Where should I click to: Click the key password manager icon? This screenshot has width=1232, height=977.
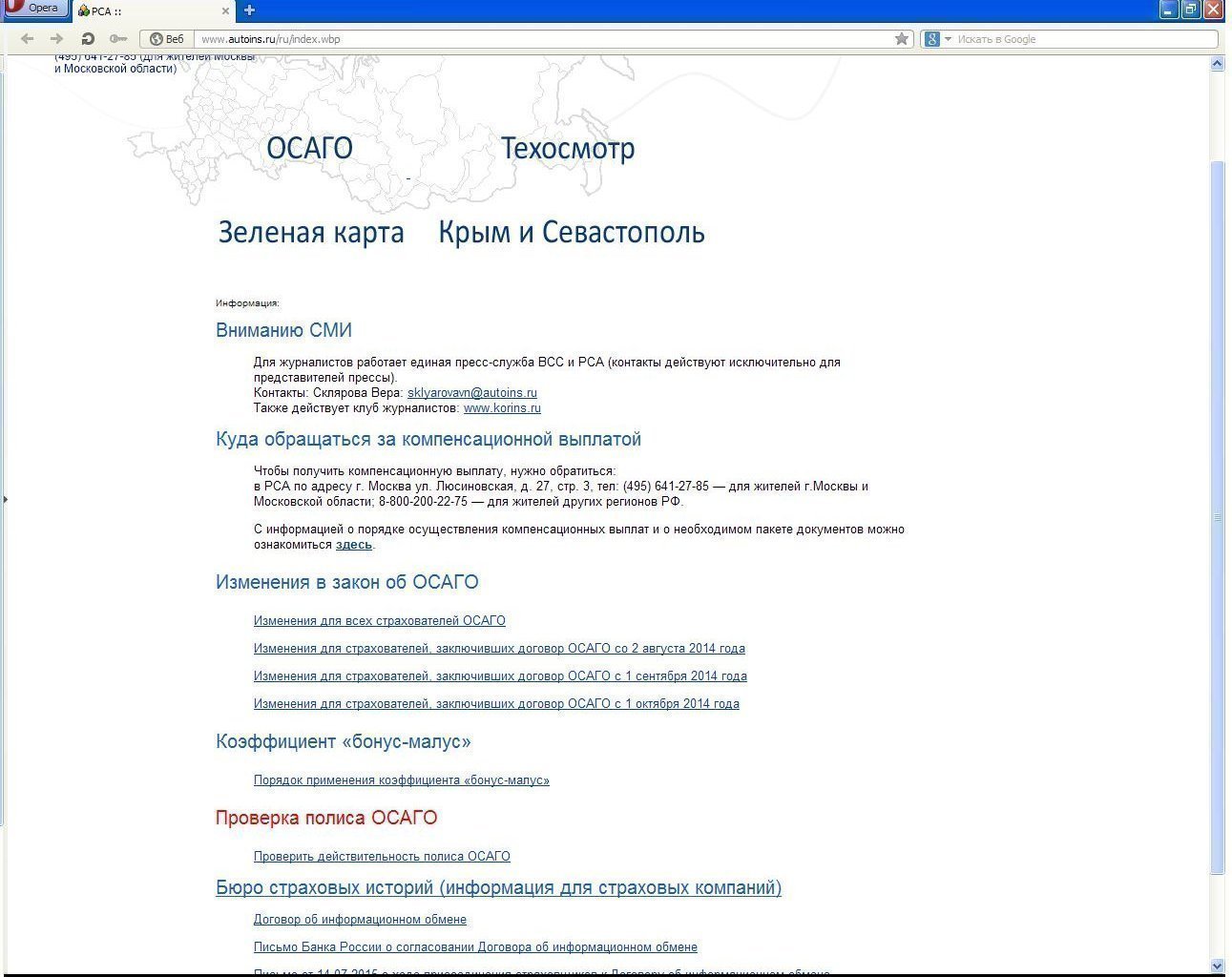click(118, 39)
